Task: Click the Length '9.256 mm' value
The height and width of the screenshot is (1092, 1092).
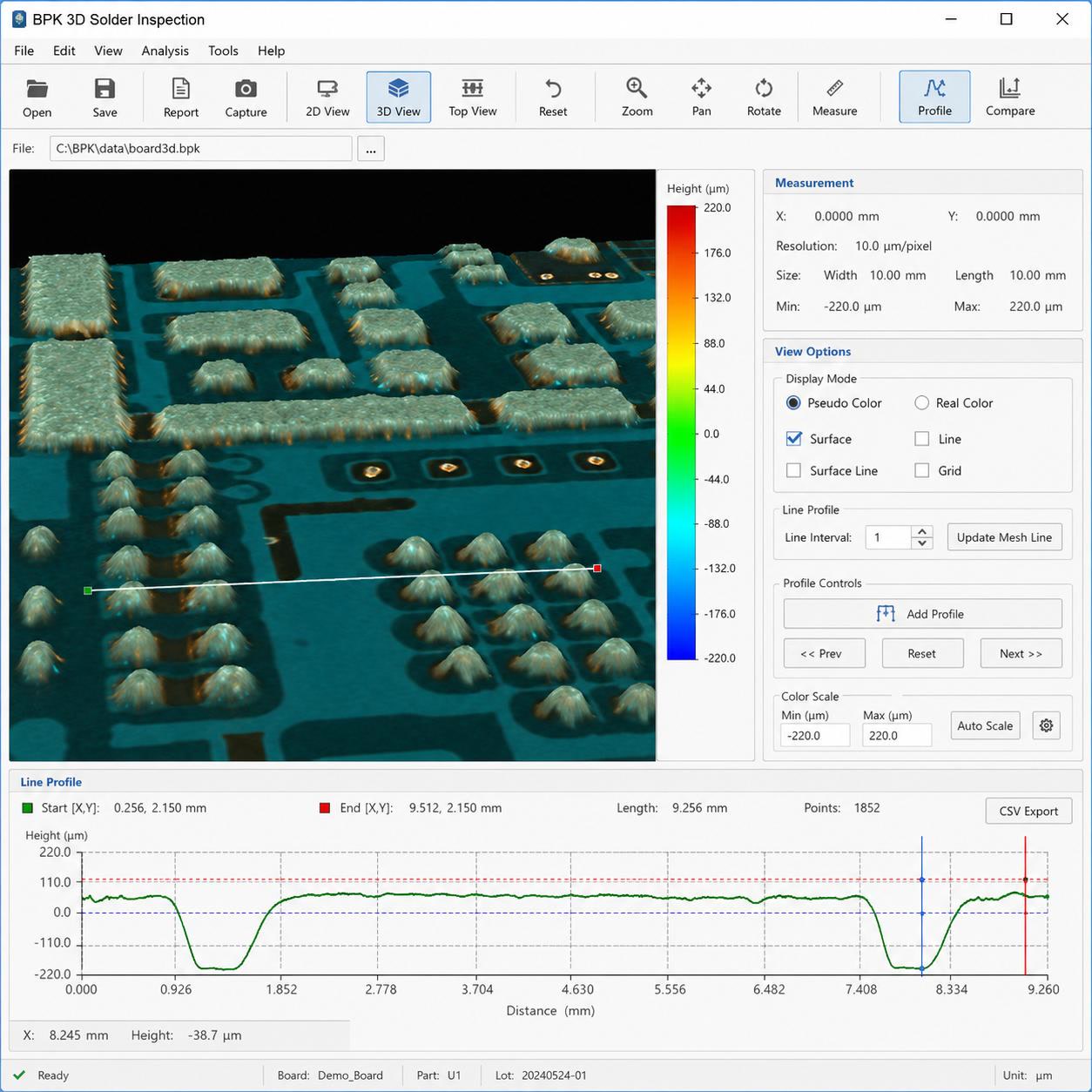Action: [699, 808]
